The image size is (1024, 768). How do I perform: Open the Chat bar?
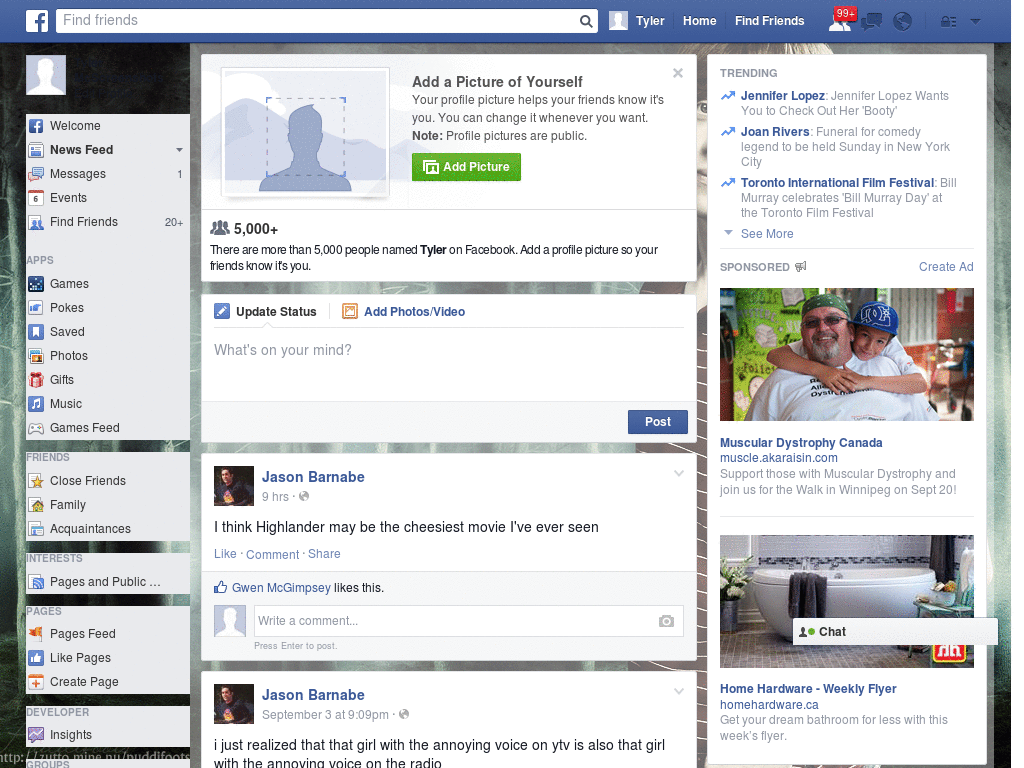tap(895, 632)
